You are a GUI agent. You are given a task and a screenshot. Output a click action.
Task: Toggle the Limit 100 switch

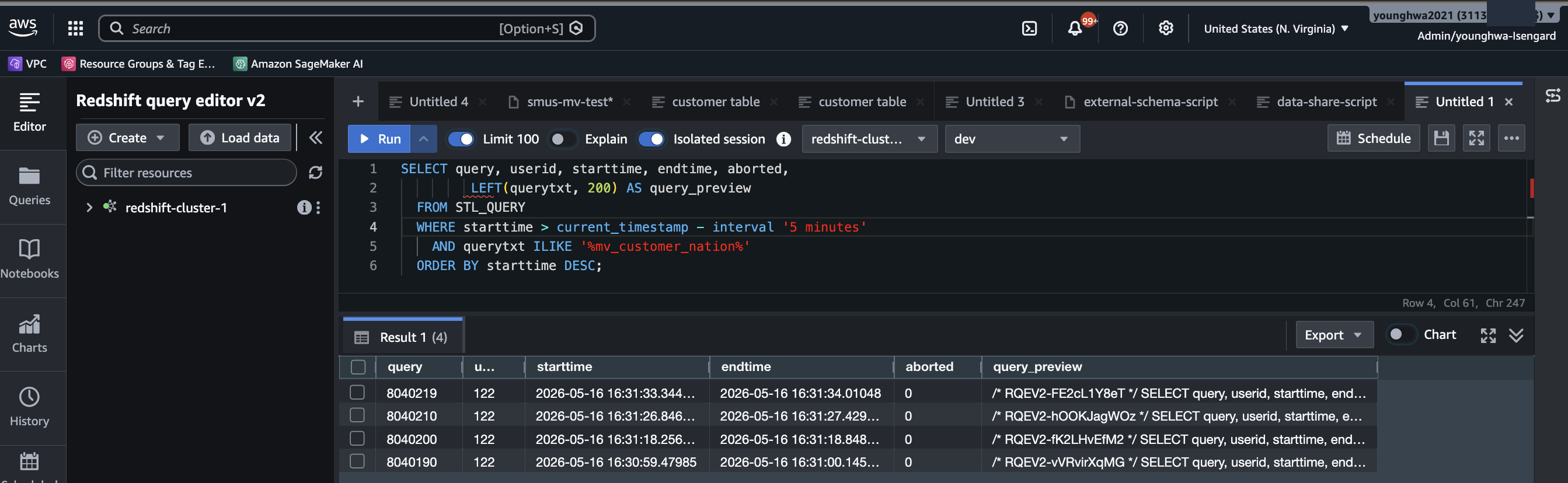pyautogui.click(x=461, y=139)
